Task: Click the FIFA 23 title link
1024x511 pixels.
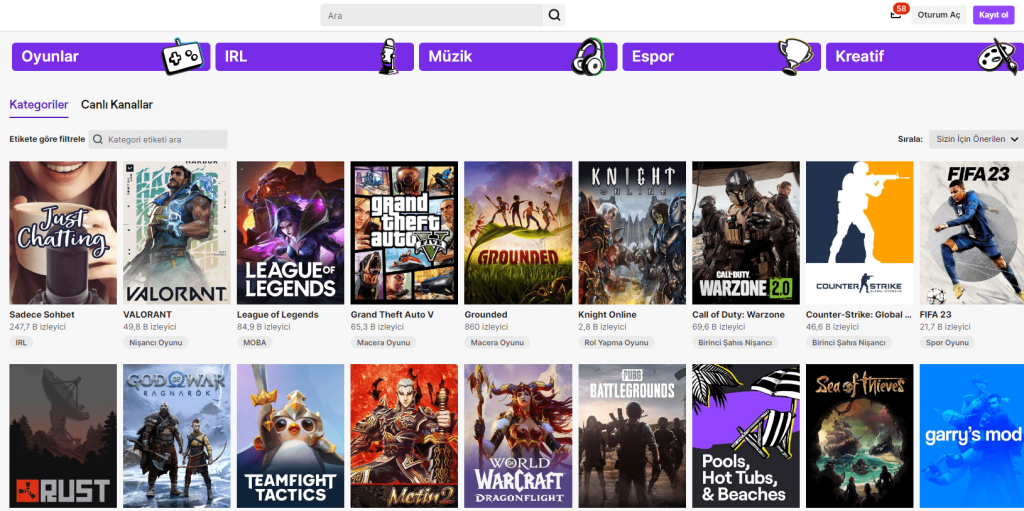Action: coord(937,315)
